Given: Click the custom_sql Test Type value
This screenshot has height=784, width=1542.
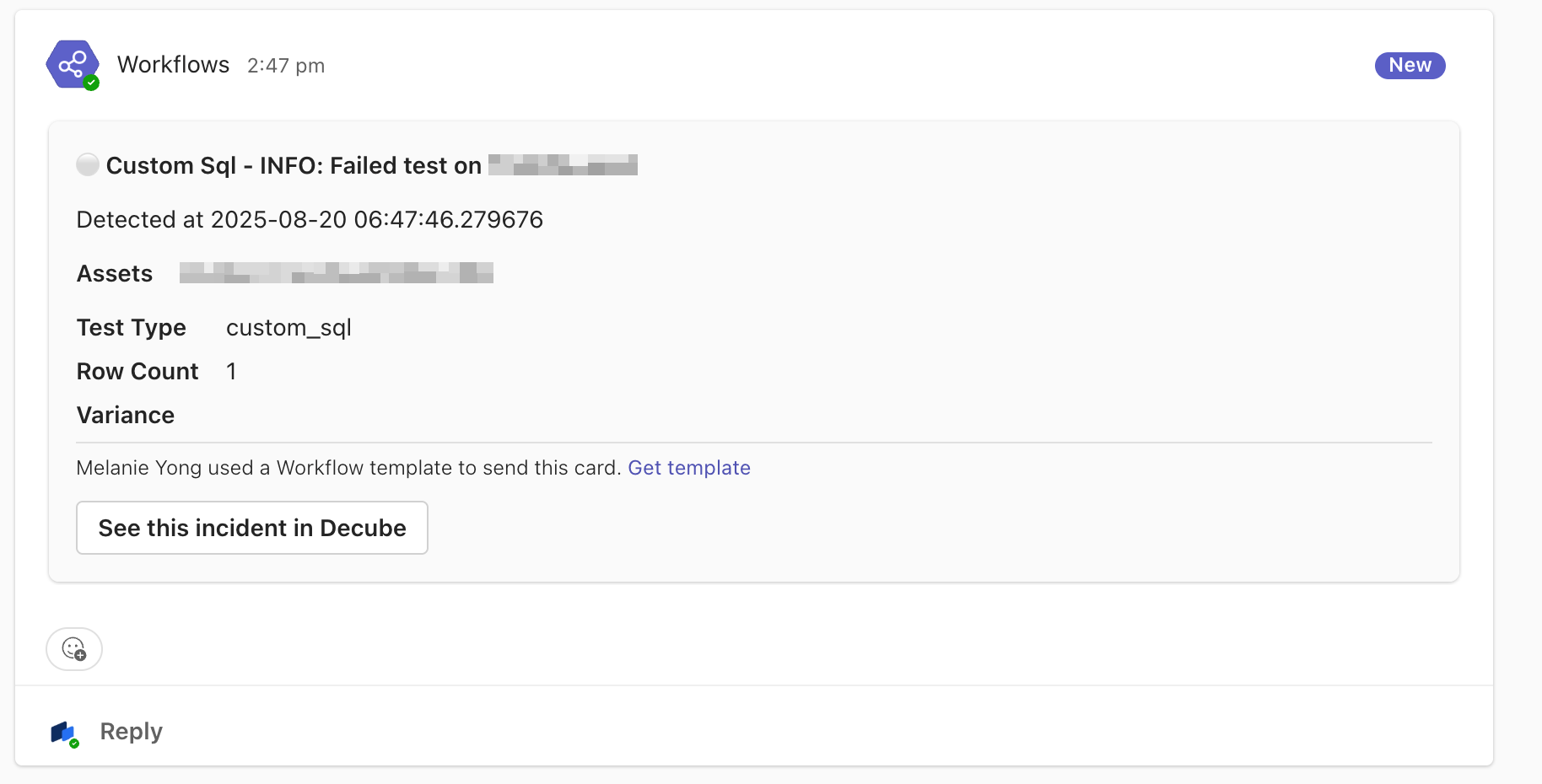Looking at the screenshot, I should [x=288, y=328].
